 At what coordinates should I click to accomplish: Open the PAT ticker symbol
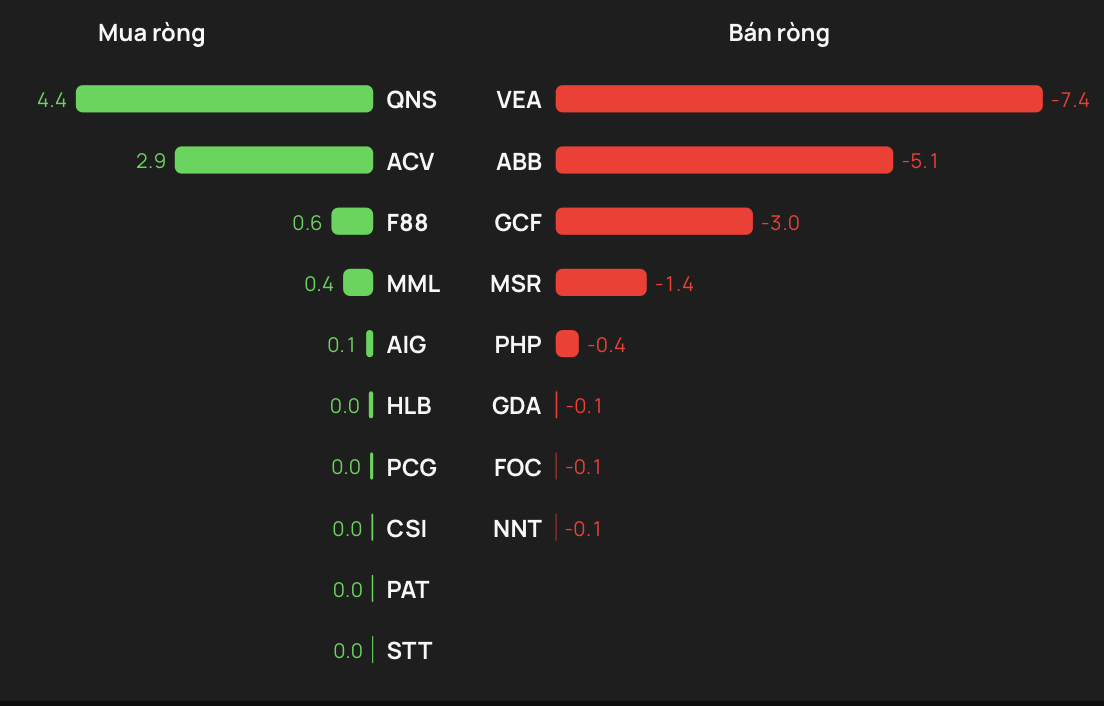click(408, 590)
